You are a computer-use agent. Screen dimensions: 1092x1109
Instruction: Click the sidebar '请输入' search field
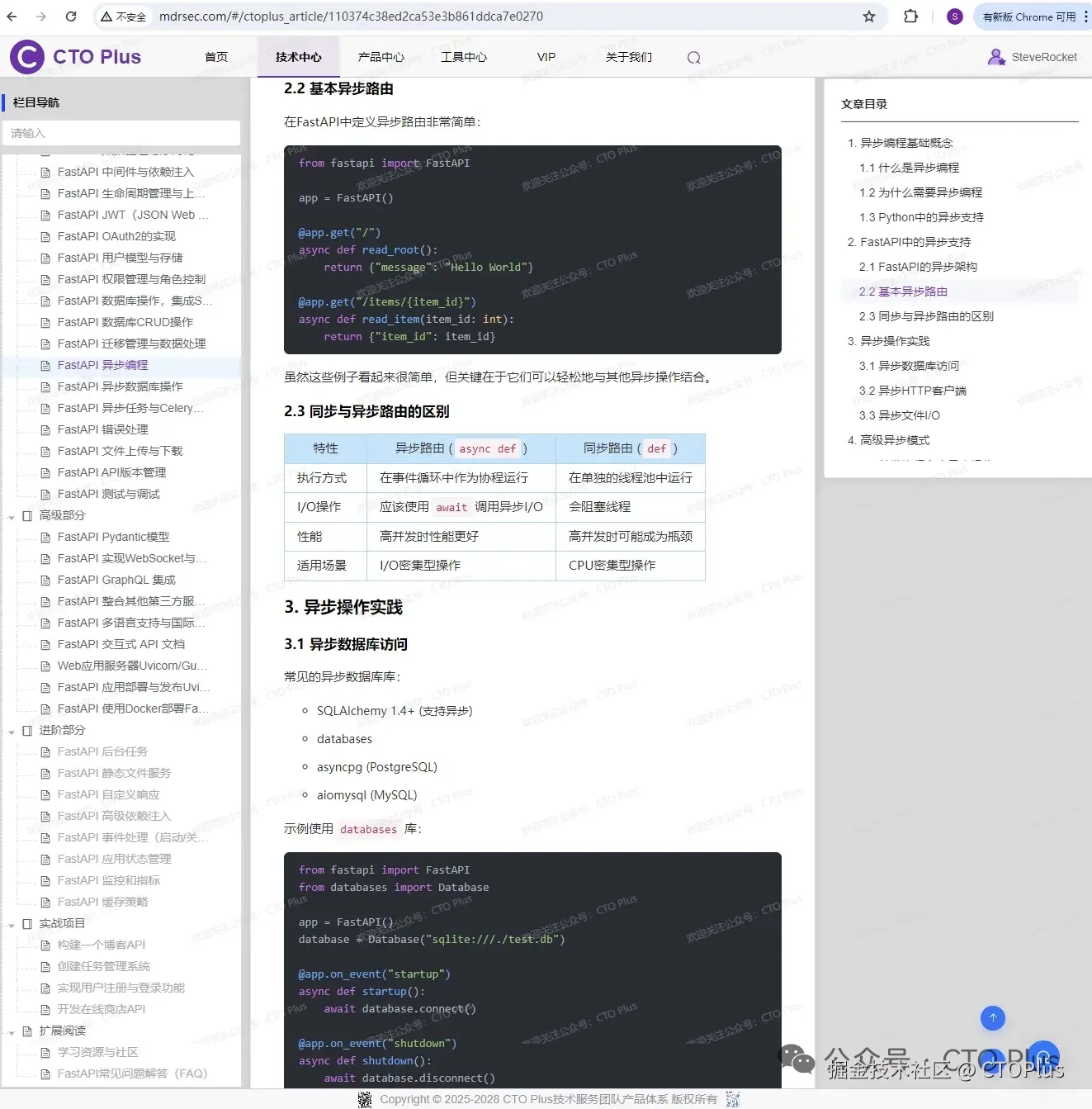coord(122,133)
